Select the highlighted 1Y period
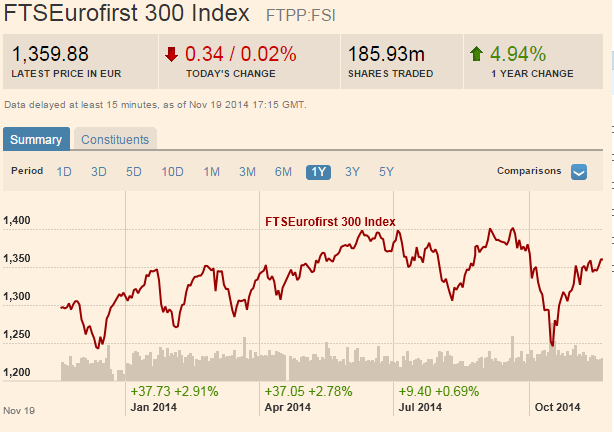 click(319, 172)
